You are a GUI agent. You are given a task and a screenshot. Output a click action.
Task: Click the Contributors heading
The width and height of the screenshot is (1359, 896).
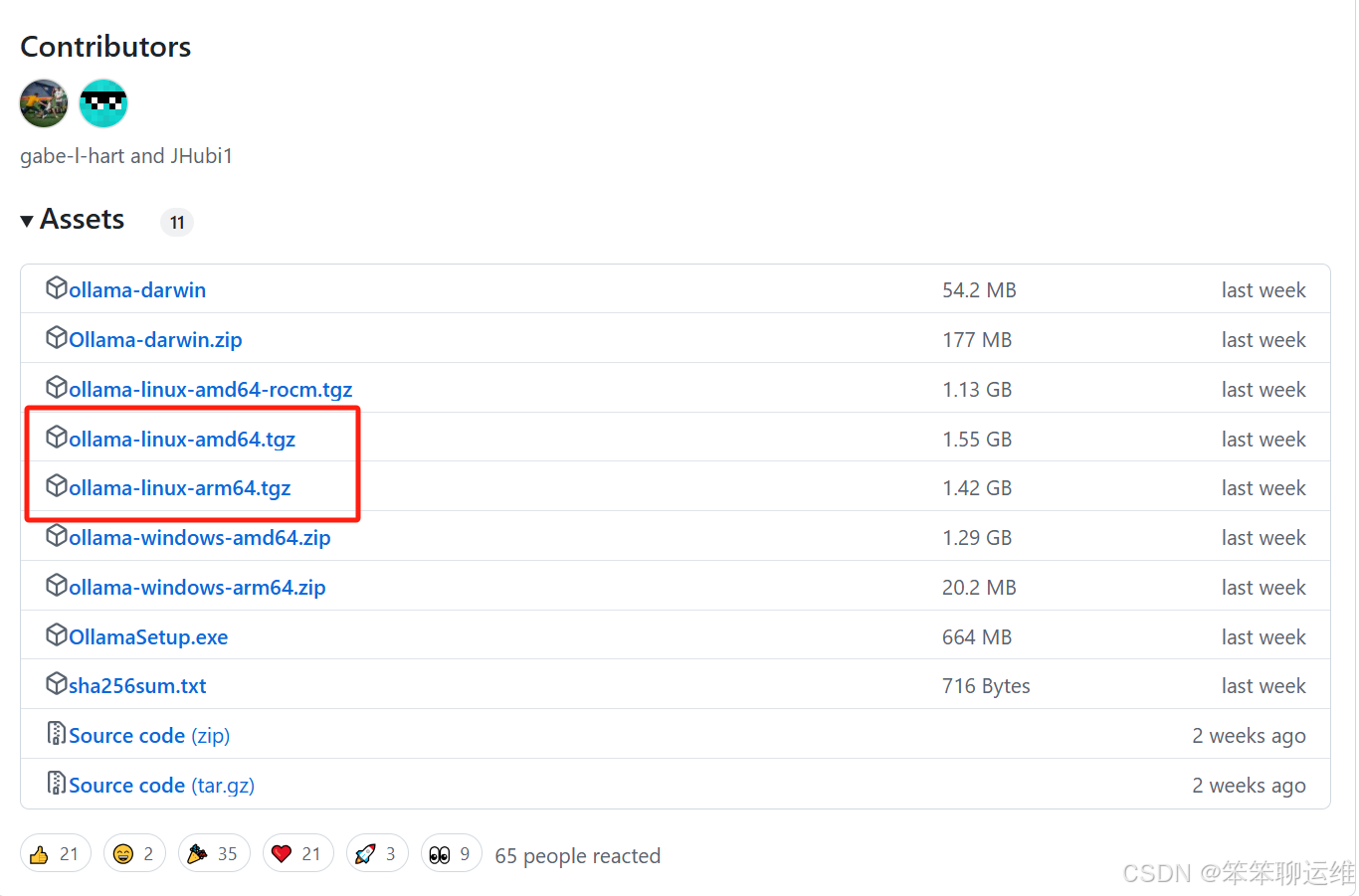(x=105, y=47)
